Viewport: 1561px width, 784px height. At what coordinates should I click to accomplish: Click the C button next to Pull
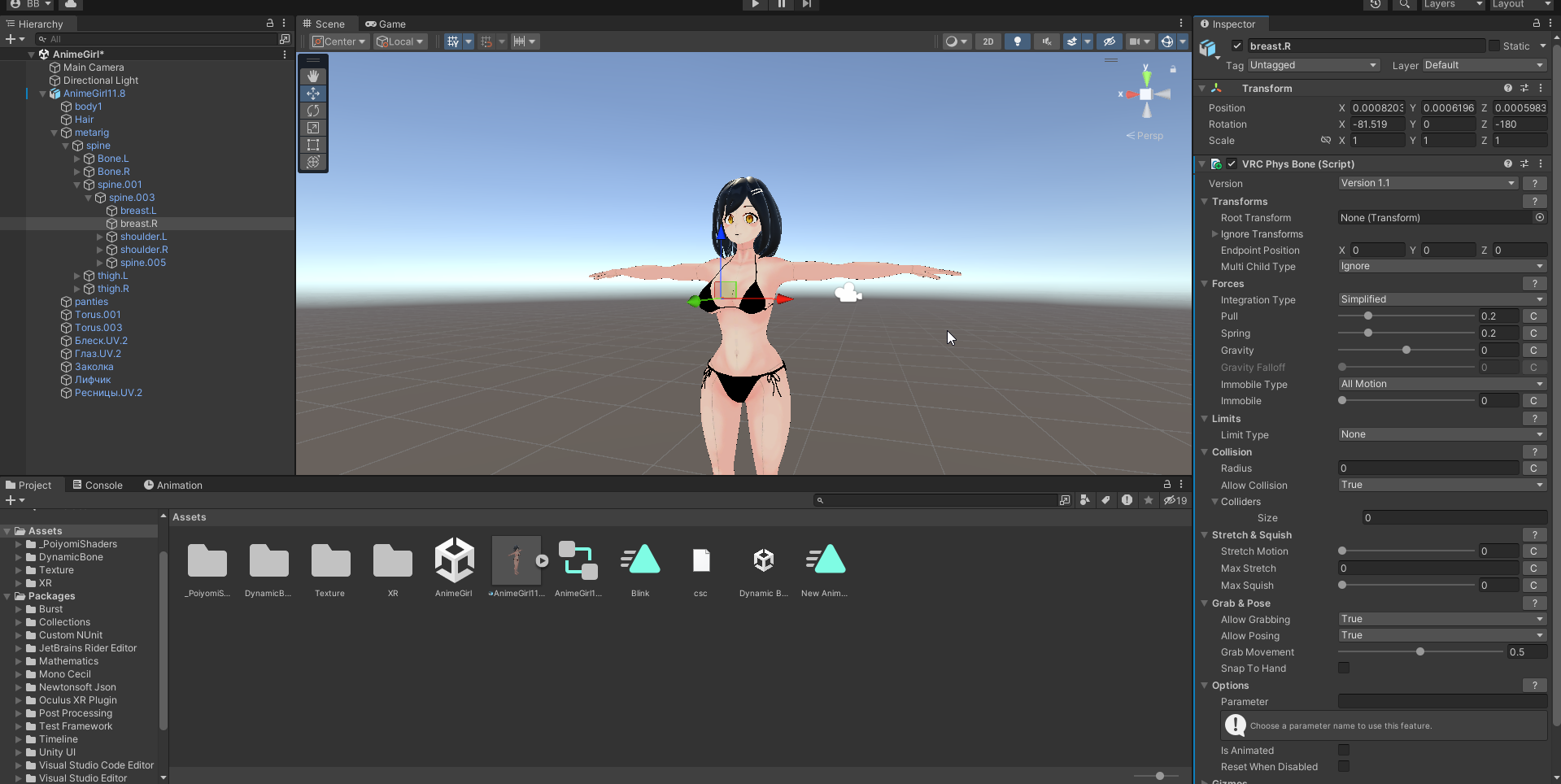click(x=1533, y=316)
